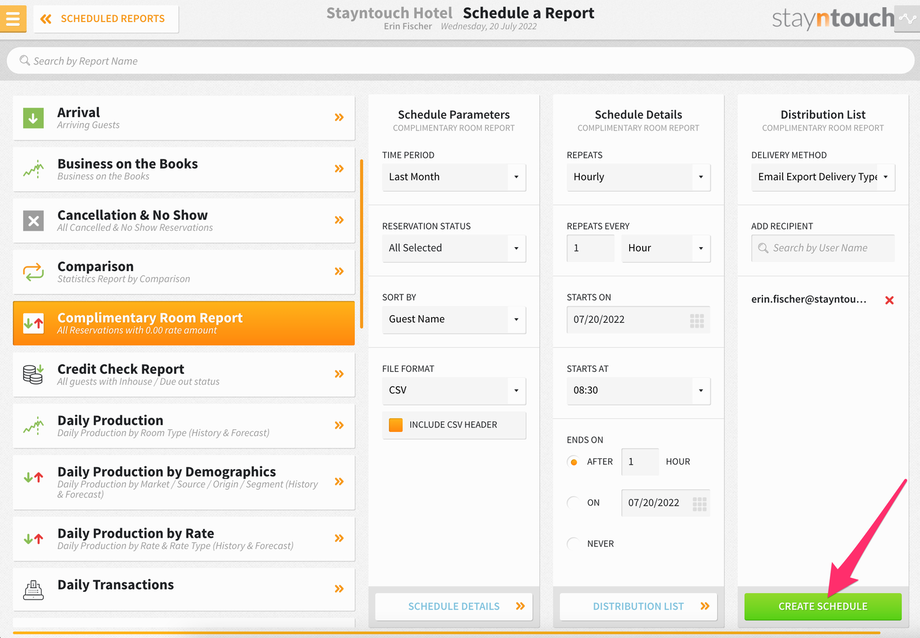Image resolution: width=920 pixels, height=638 pixels.
Task: Open the File Format CSV dropdown
Action: pos(454,390)
